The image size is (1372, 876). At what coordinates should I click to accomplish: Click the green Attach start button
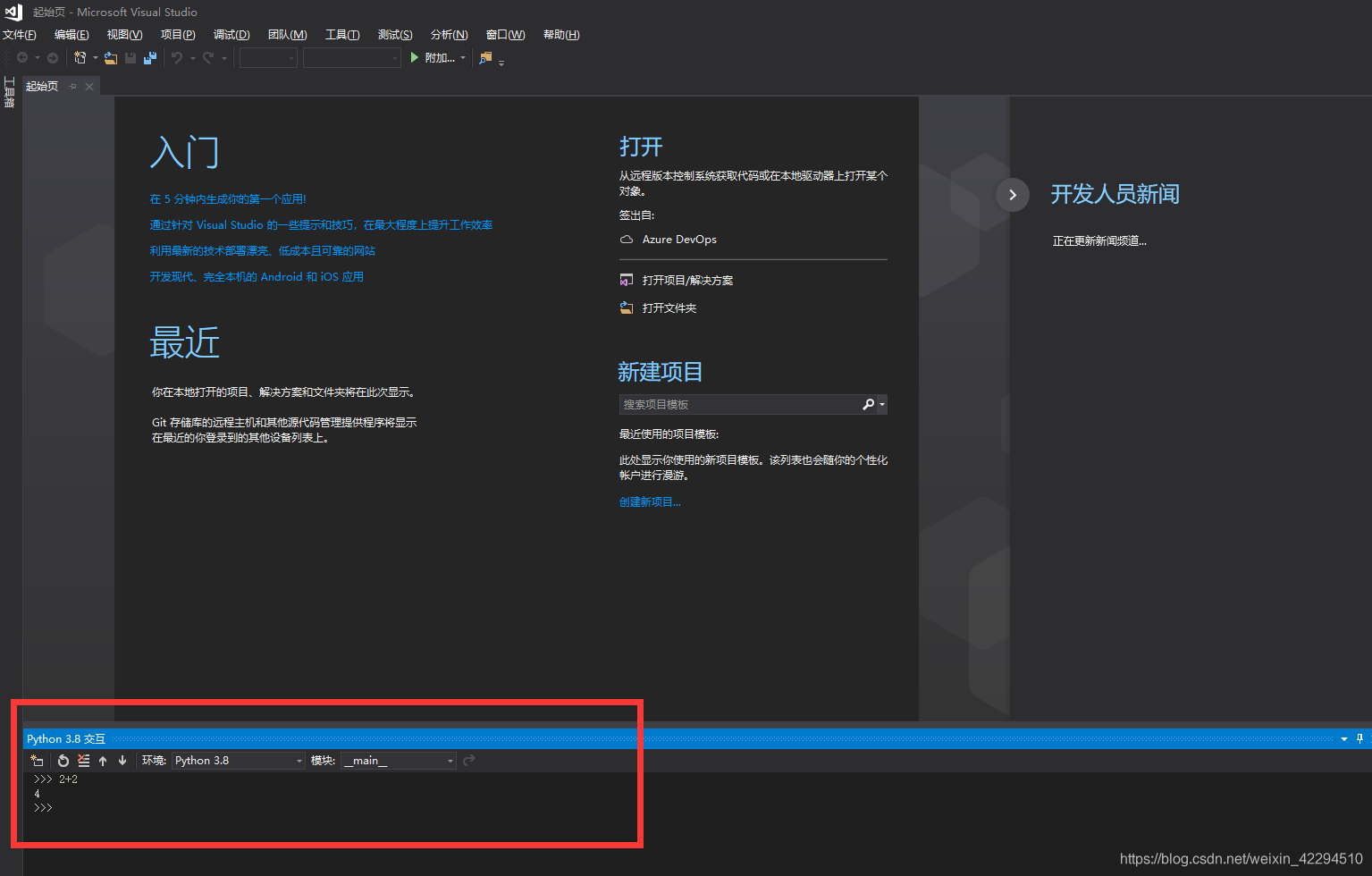(414, 58)
